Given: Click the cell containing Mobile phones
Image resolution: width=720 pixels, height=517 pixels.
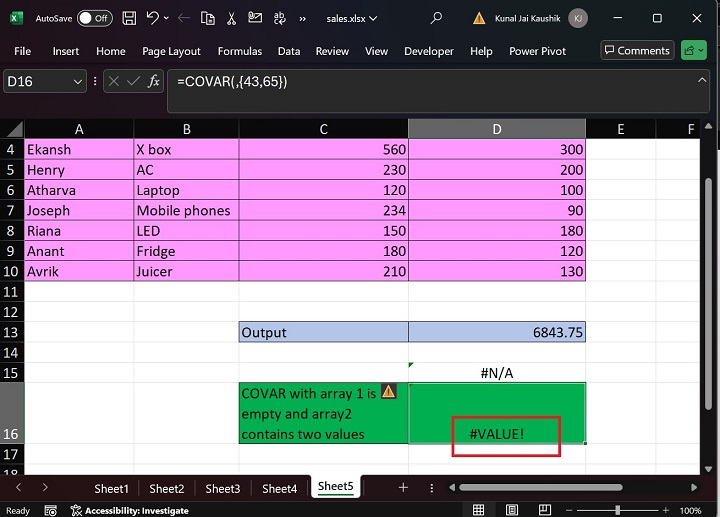Looking at the screenshot, I should [186, 210].
